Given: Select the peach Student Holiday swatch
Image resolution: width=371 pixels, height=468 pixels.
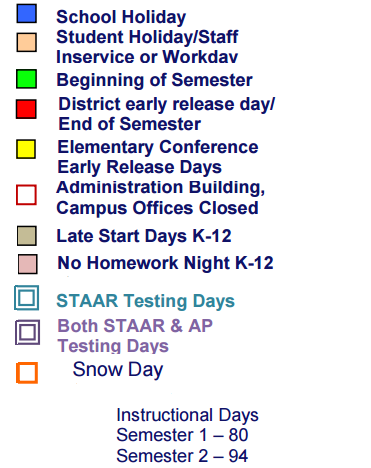Looking at the screenshot, I should (27, 42).
